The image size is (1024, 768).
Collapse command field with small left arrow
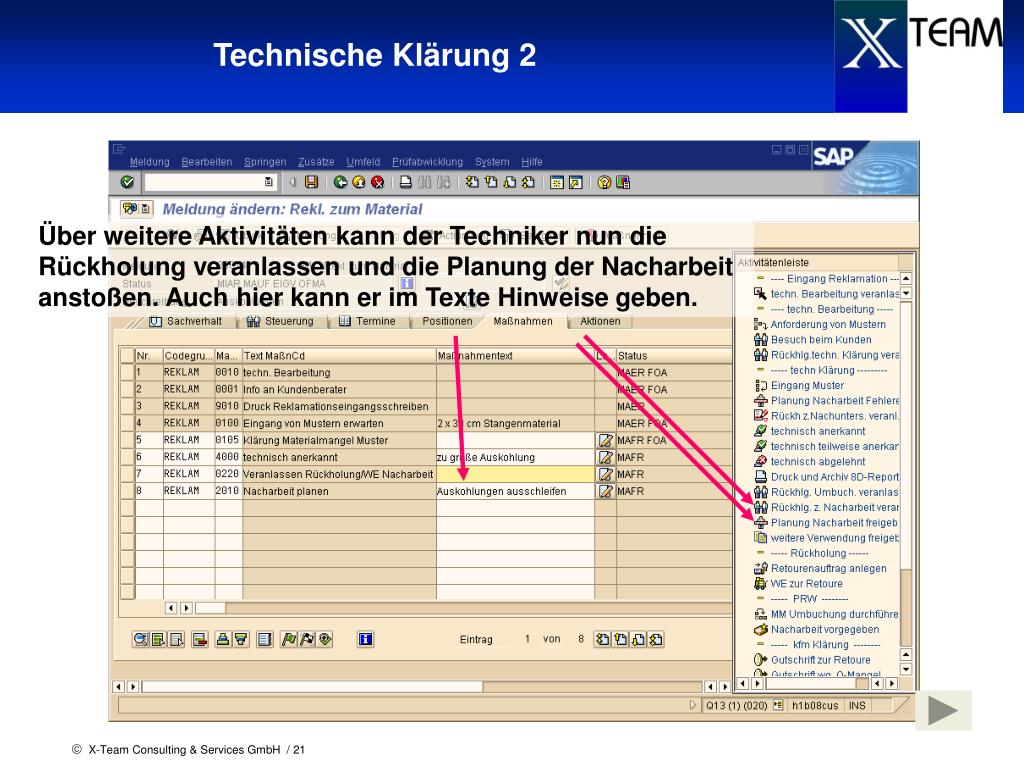point(293,182)
